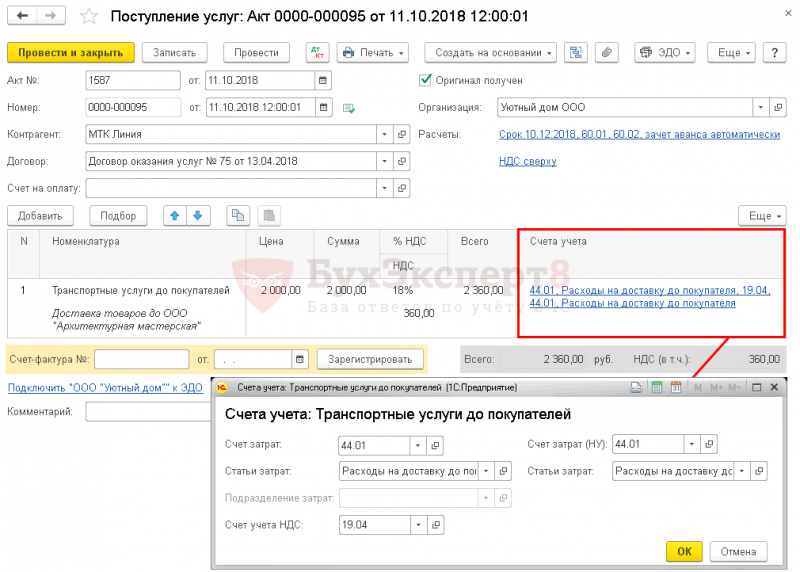Viewport: 800px width, 572px height.
Task: Click Добавить row button
Action: [x=40, y=215]
